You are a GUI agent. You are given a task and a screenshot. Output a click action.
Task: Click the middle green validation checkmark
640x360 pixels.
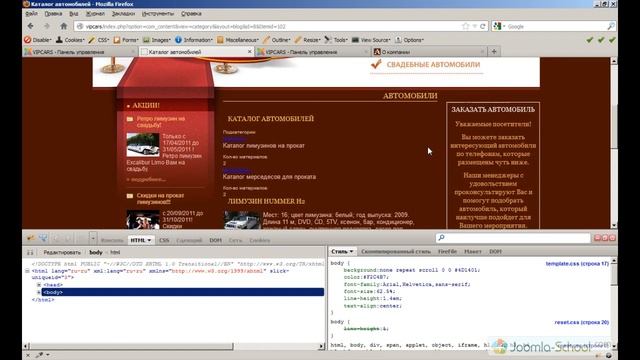pyautogui.click(x=601, y=40)
